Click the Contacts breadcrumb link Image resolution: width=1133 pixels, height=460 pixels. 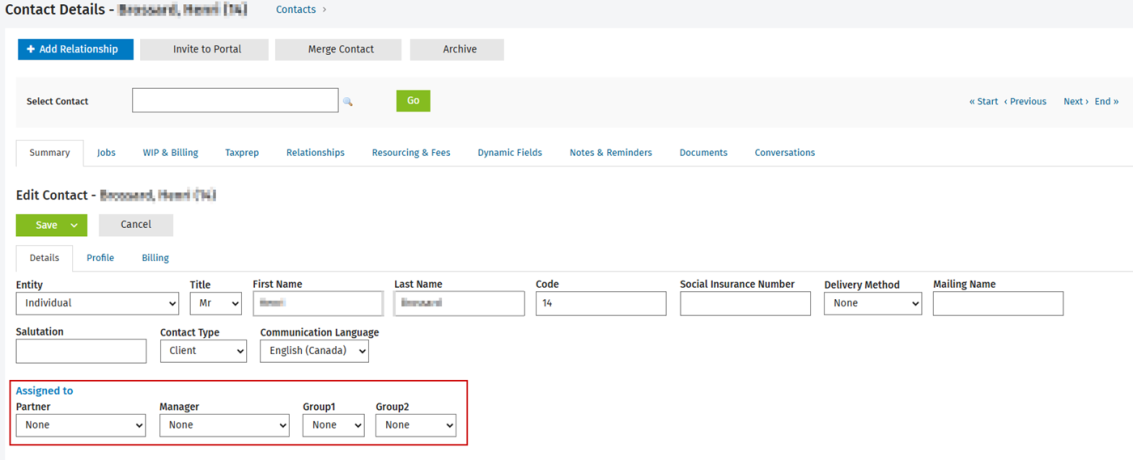tap(295, 10)
